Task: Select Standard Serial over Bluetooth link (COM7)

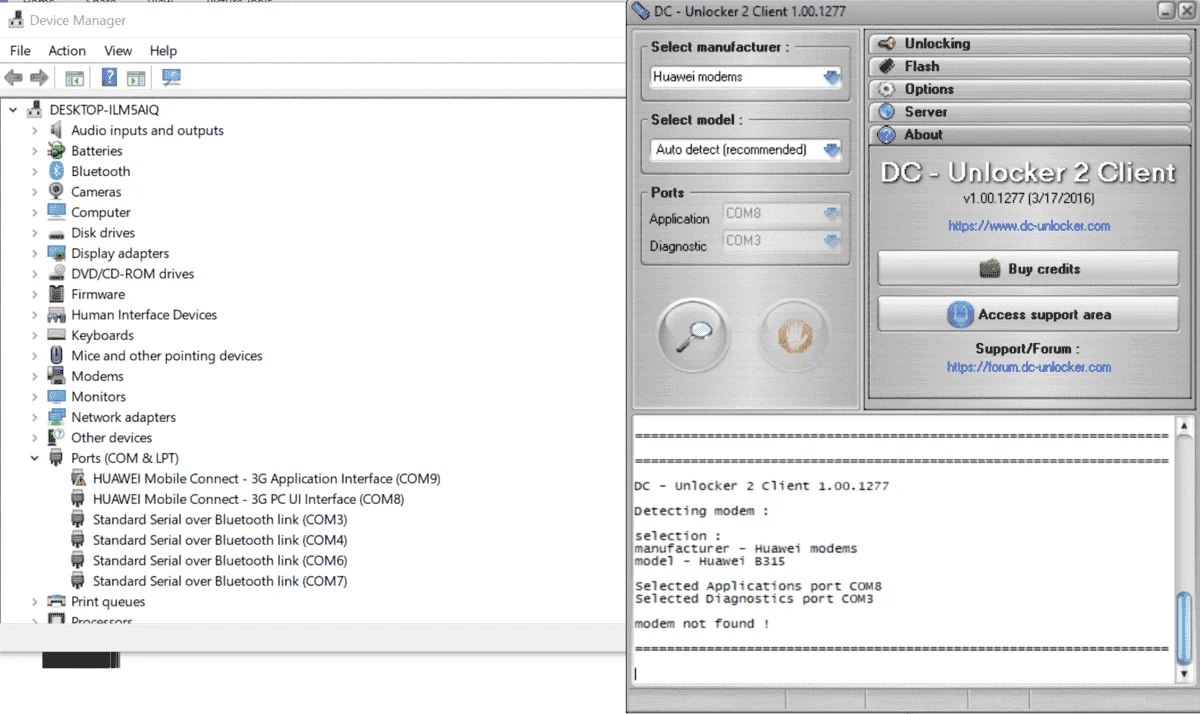Action: tap(220, 581)
